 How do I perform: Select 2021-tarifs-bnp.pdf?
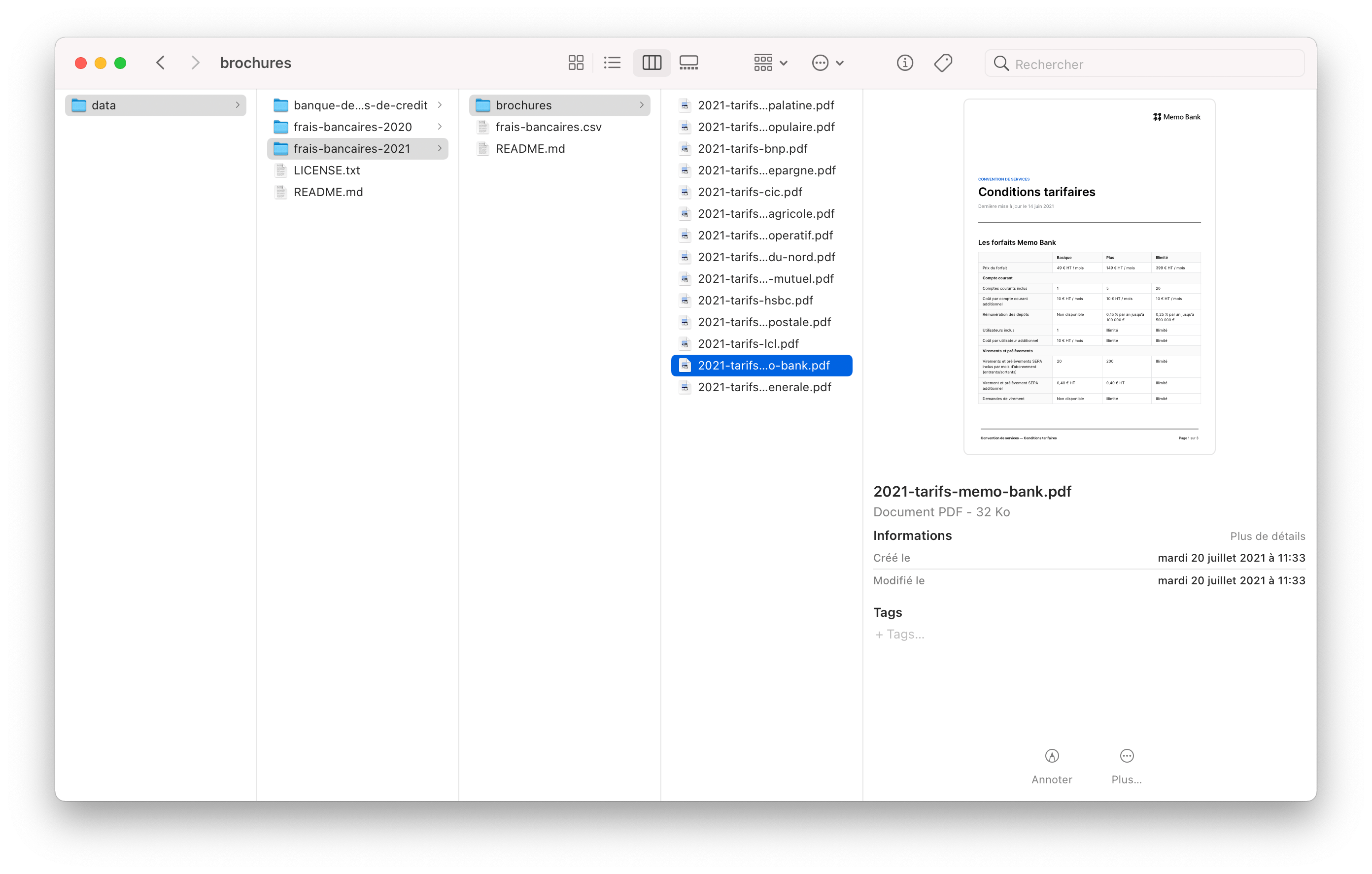pos(761,149)
